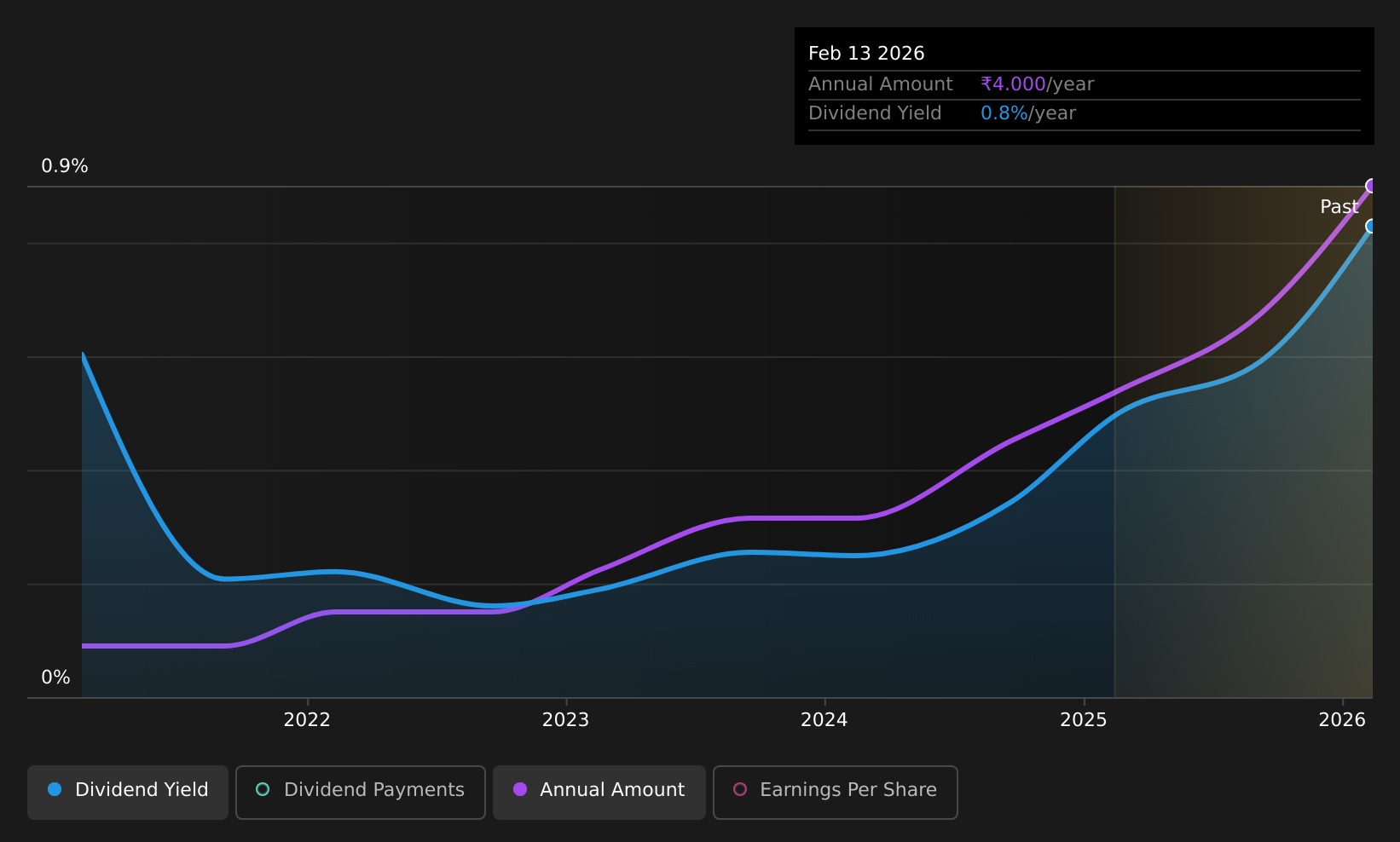Click the 2023 x-axis label
Image resolution: width=1400 pixels, height=842 pixels.
tap(565, 720)
